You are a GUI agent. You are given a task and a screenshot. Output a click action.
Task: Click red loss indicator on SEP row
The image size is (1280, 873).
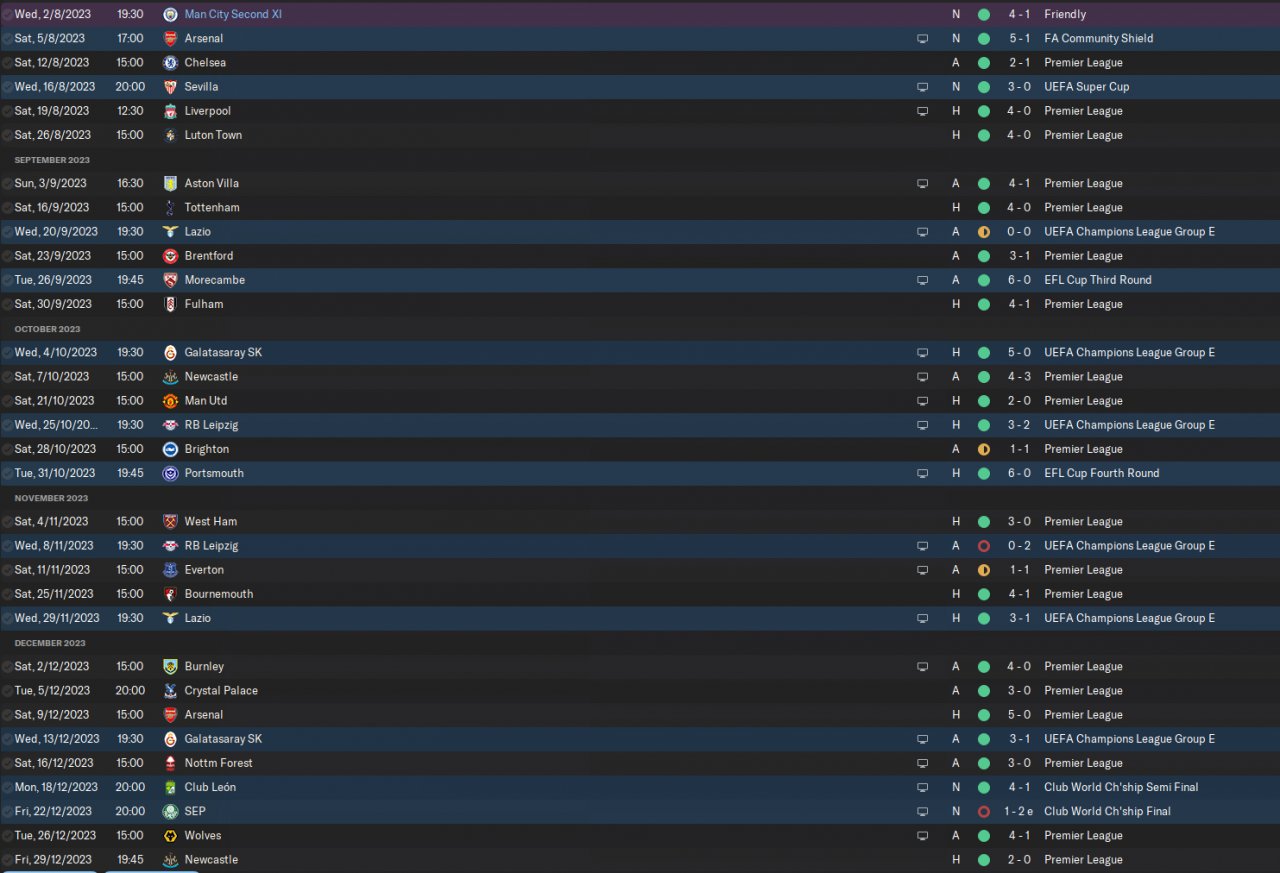pyautogui.click(x=984, y=811)
